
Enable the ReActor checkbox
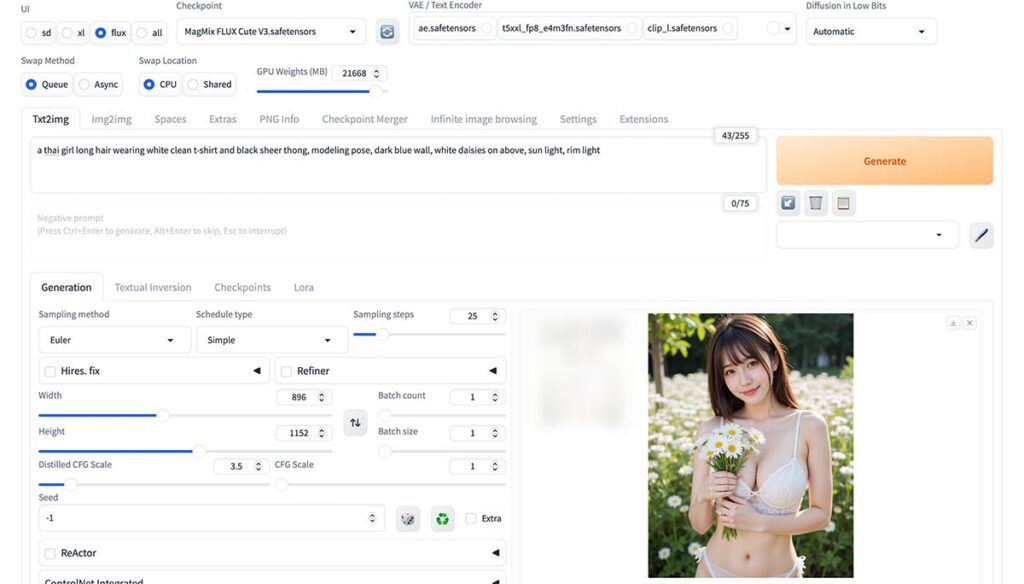click(x=50, y=553)
